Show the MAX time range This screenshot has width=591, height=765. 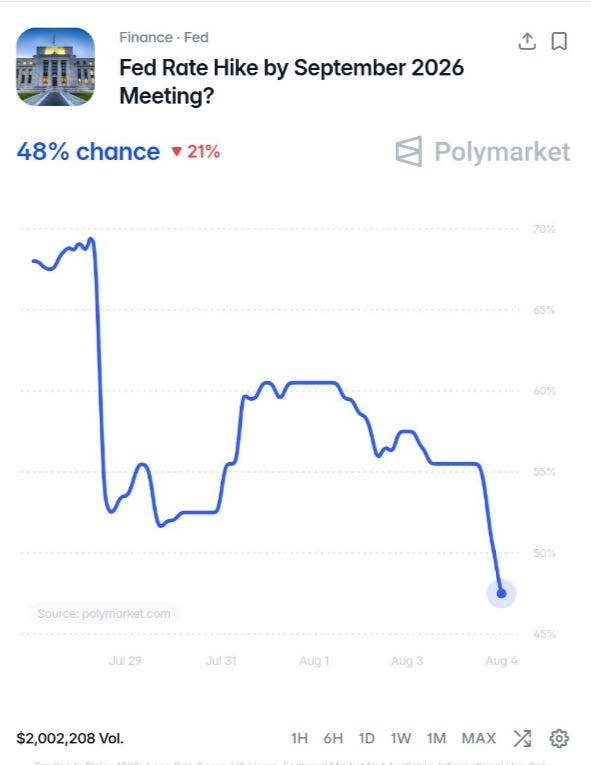(479, 738)
